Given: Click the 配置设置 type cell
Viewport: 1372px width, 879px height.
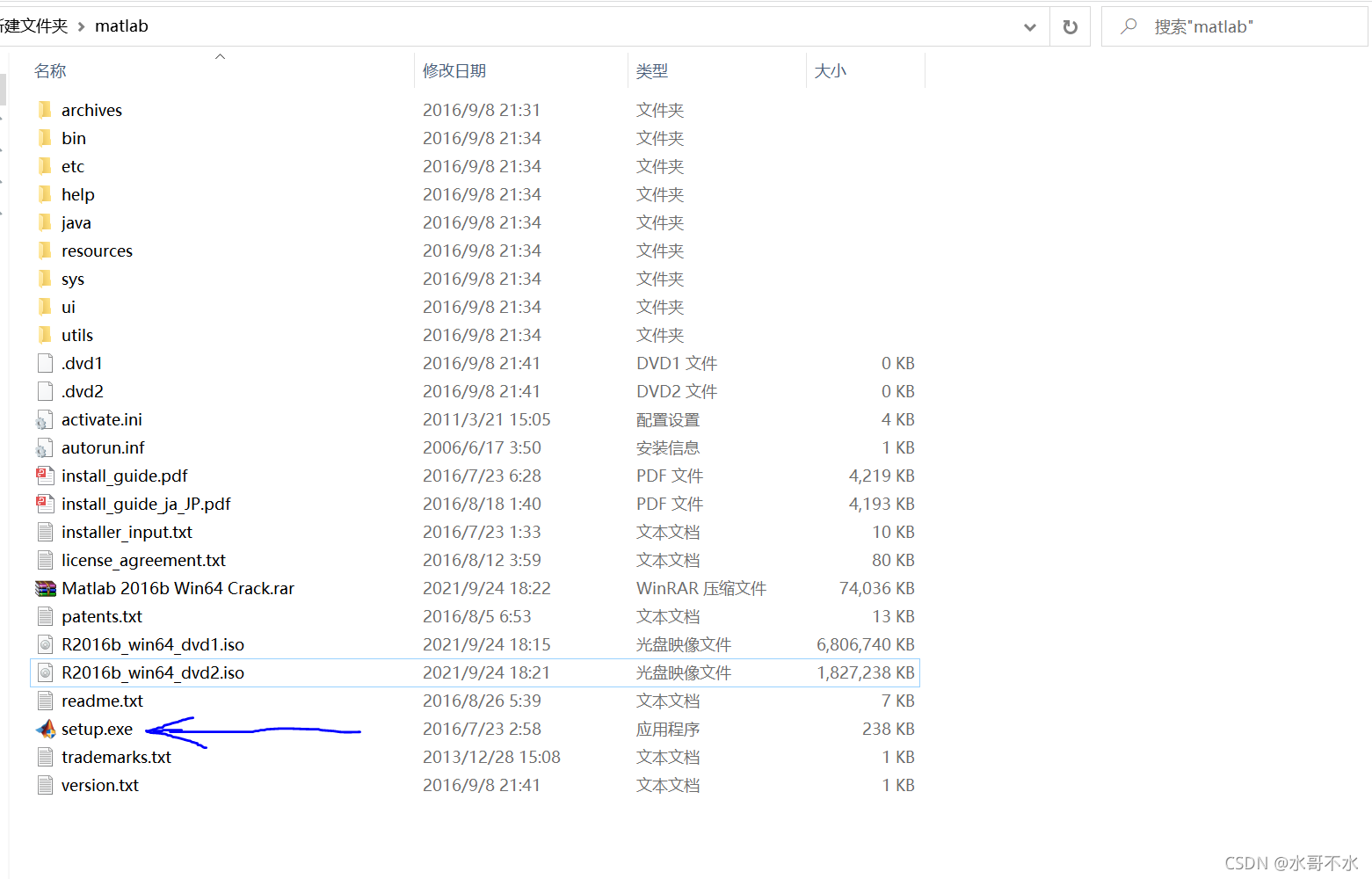Looking at the screenshot, I should tap(668, 419).
